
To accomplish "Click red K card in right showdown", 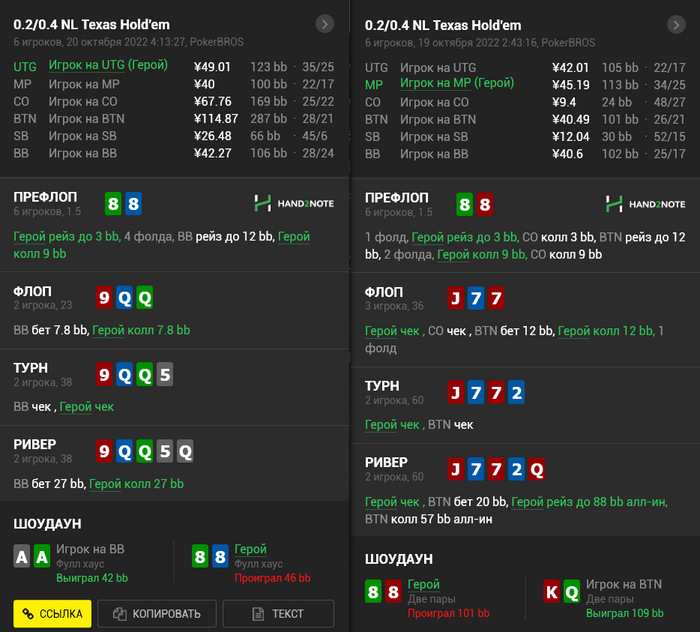I will pyautogui.click(x=552, y=592).
